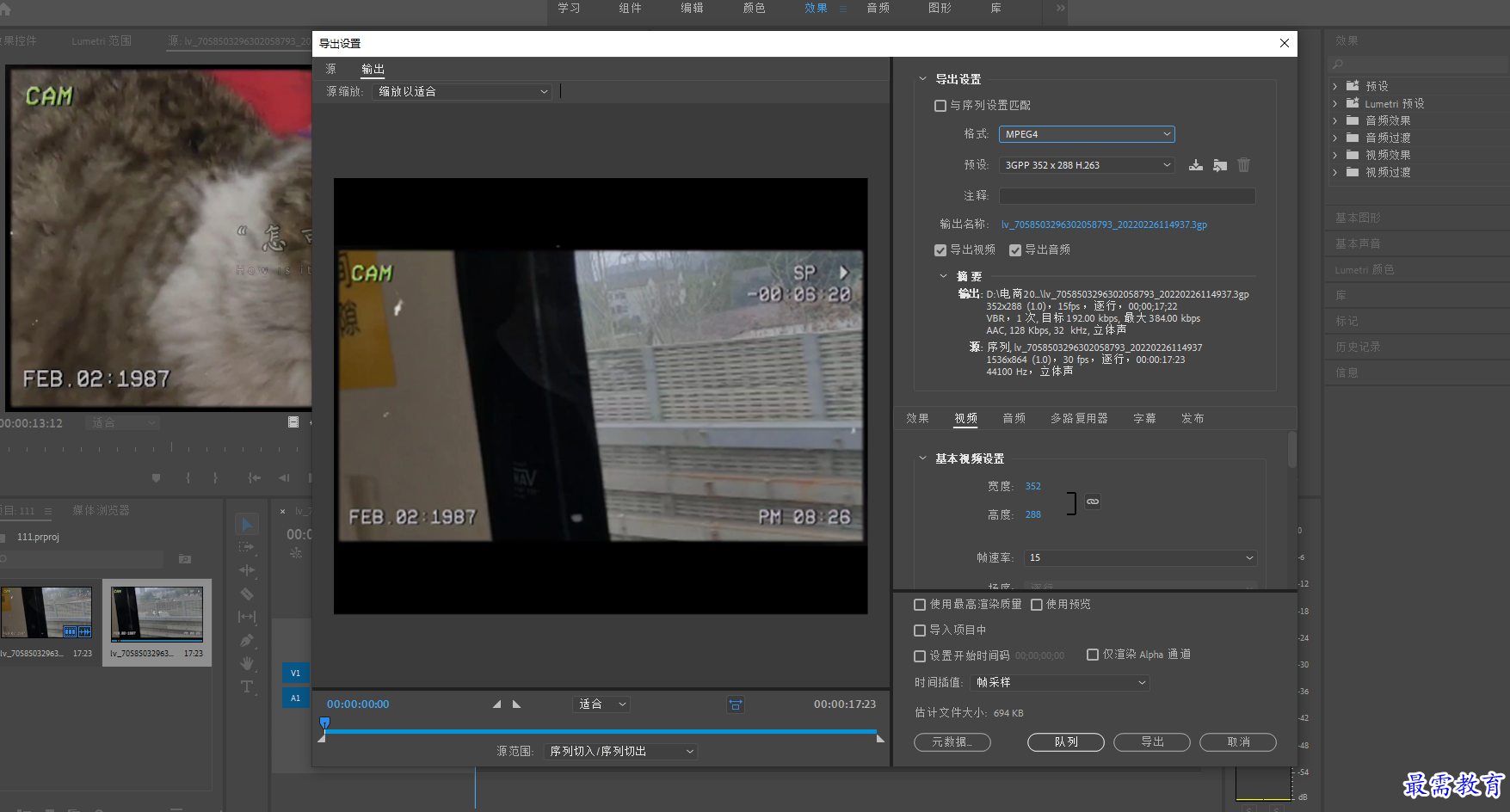This screenshot has height=812, width=1510.
Task: Check Set Start Timecode checkbox
Action: tap(920, 655)
